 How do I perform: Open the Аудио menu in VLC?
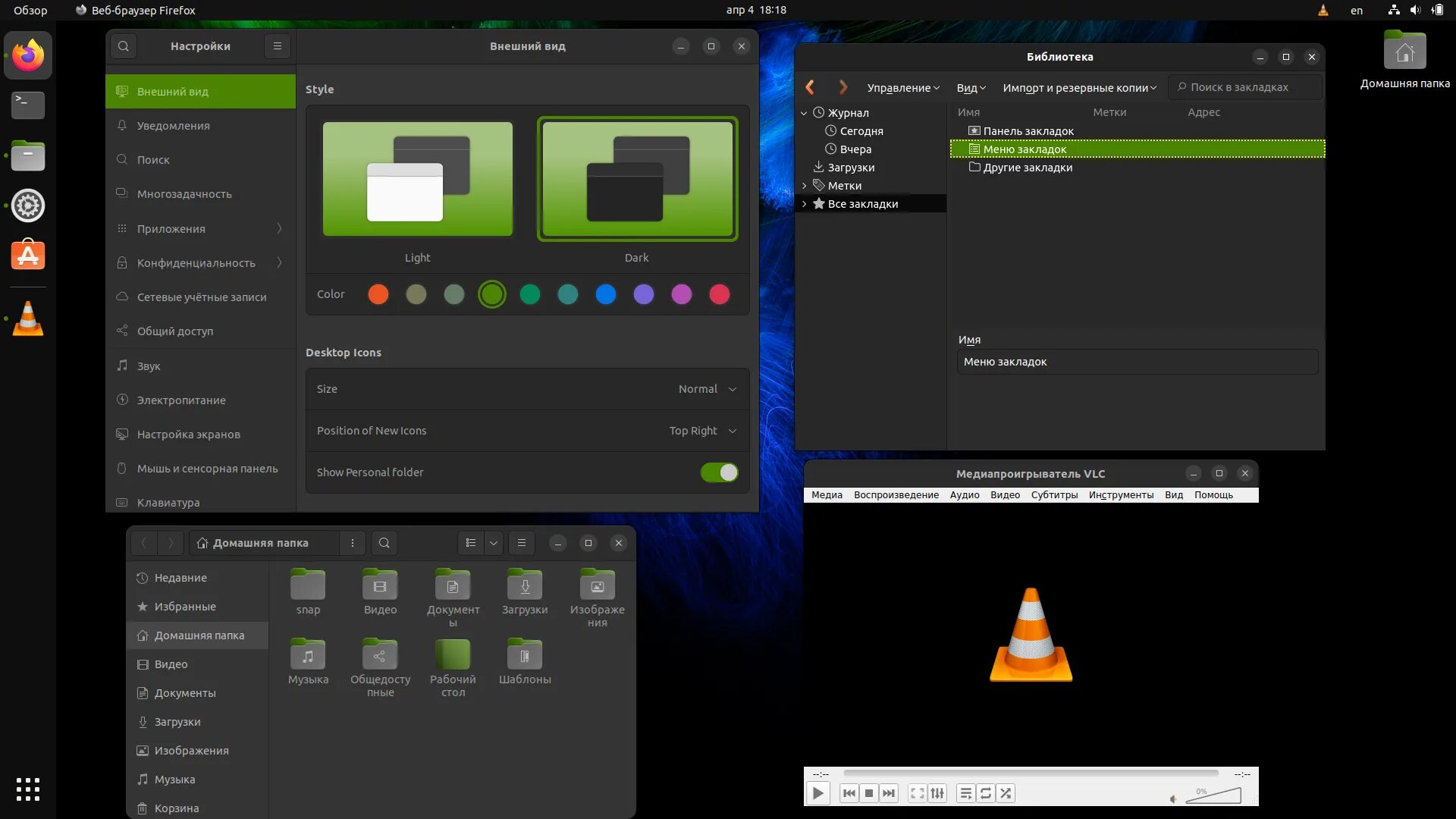click(x=964, y=495)
